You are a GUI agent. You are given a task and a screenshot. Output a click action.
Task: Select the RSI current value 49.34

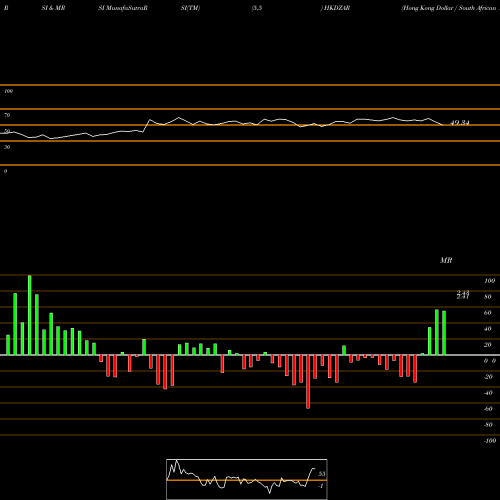pyautogui.click(x=460, y=123)
